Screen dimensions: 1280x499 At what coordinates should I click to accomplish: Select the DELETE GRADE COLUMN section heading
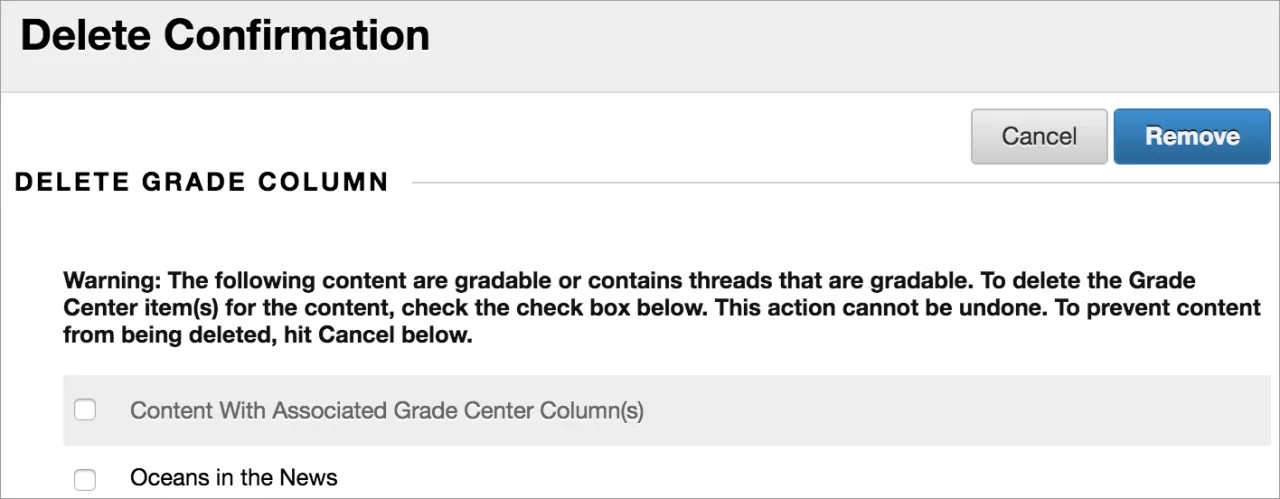point(201,182)
